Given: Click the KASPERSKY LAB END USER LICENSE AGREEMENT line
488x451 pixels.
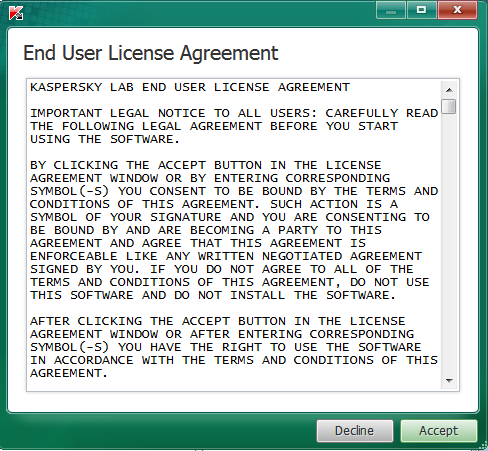Looking at the screenshot, I should (x=190, y=87).
